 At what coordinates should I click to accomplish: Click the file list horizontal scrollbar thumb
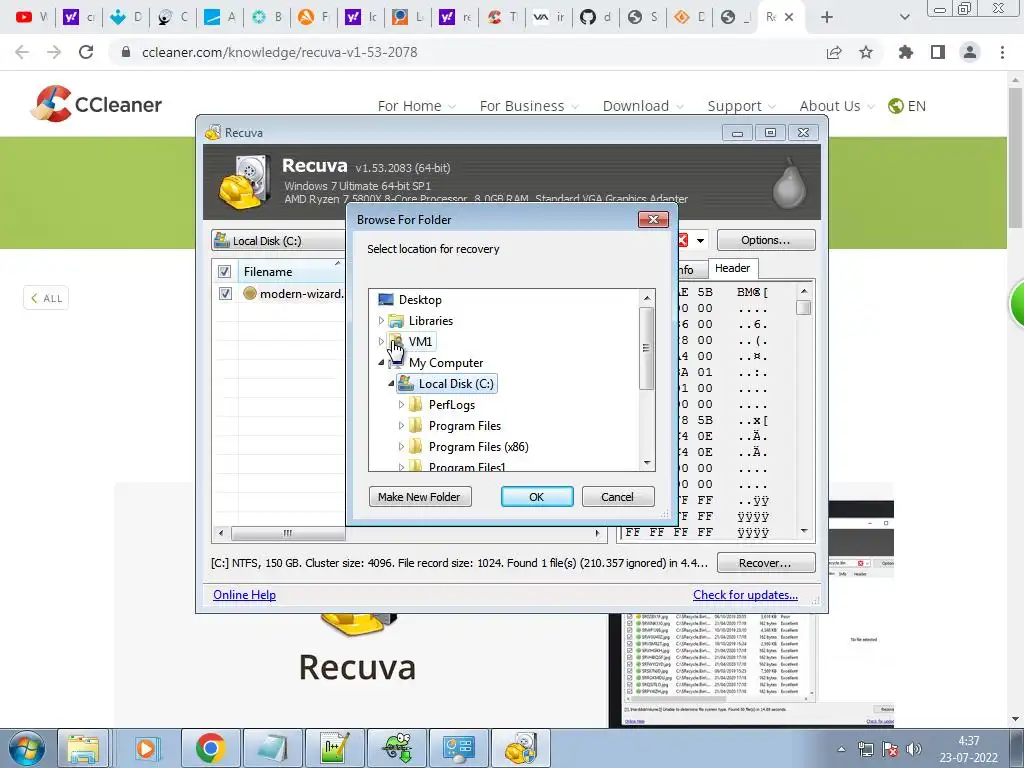[x=288, y=533]
